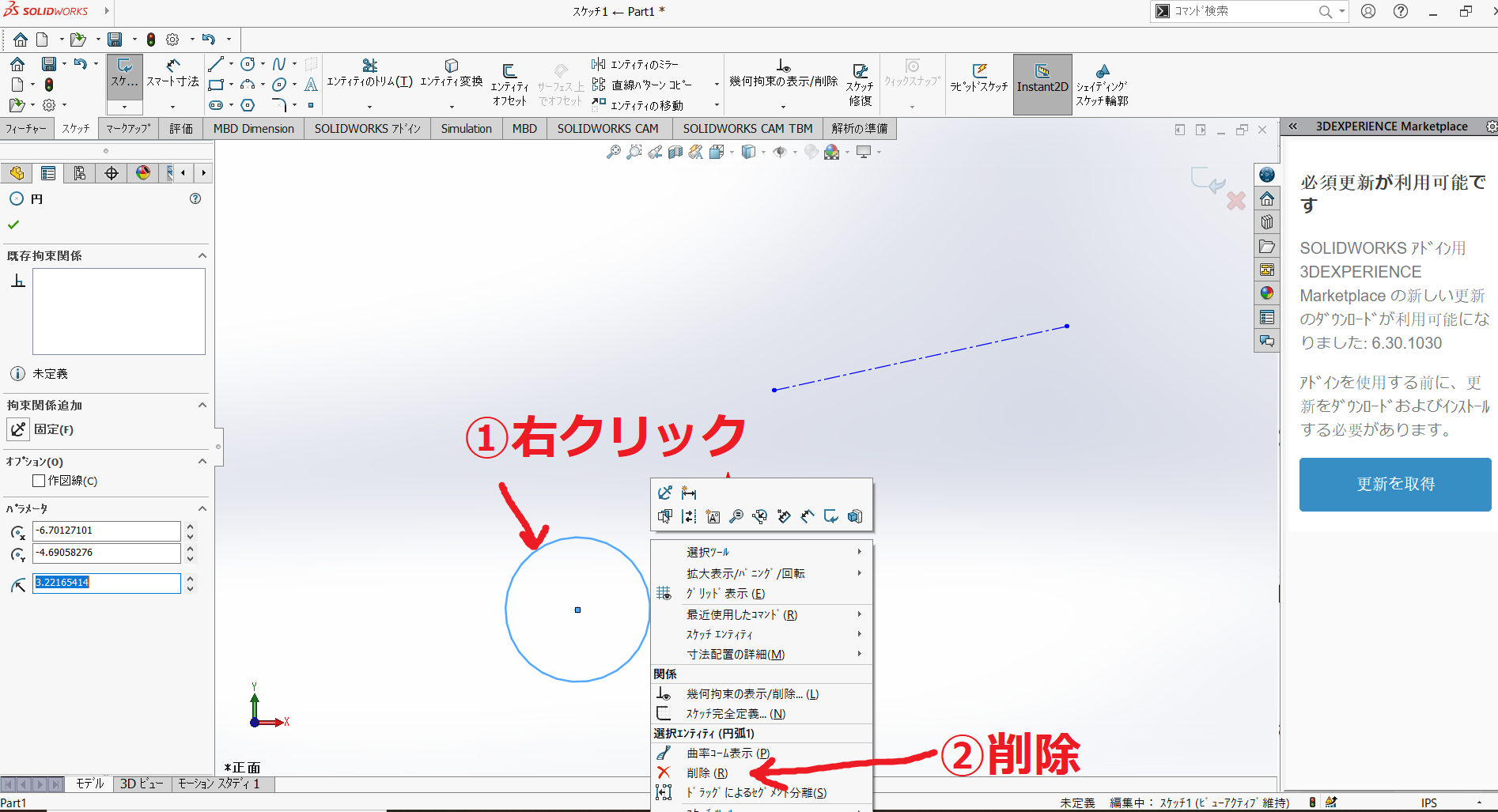Select Display Grid in context menu

762,593
